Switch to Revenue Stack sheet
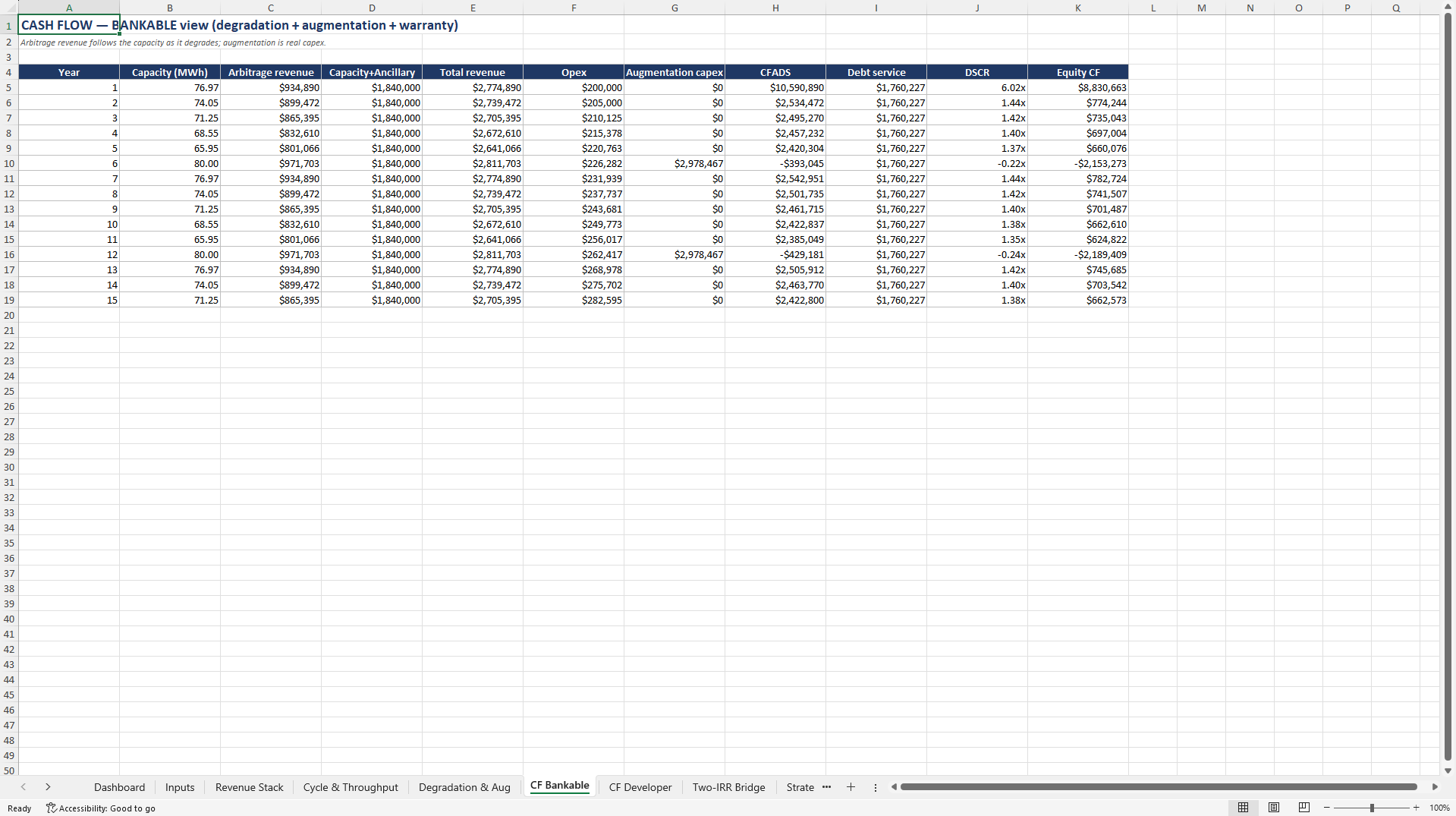Image resolution: width=1456 pixels, height=816 pixels. click(x=249, y=787)
